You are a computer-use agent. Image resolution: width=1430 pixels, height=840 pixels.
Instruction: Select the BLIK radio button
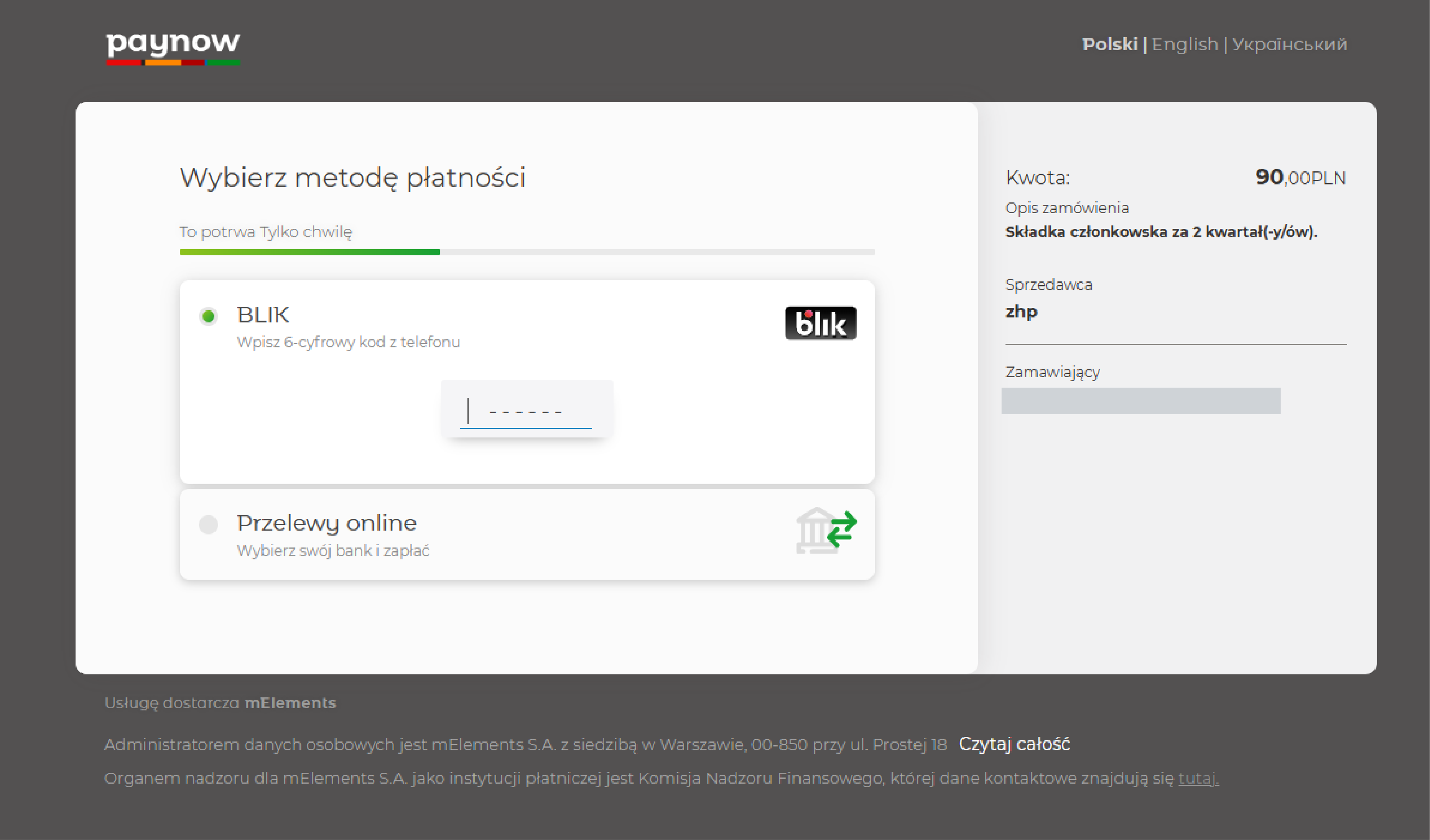[x=208, y=316]
